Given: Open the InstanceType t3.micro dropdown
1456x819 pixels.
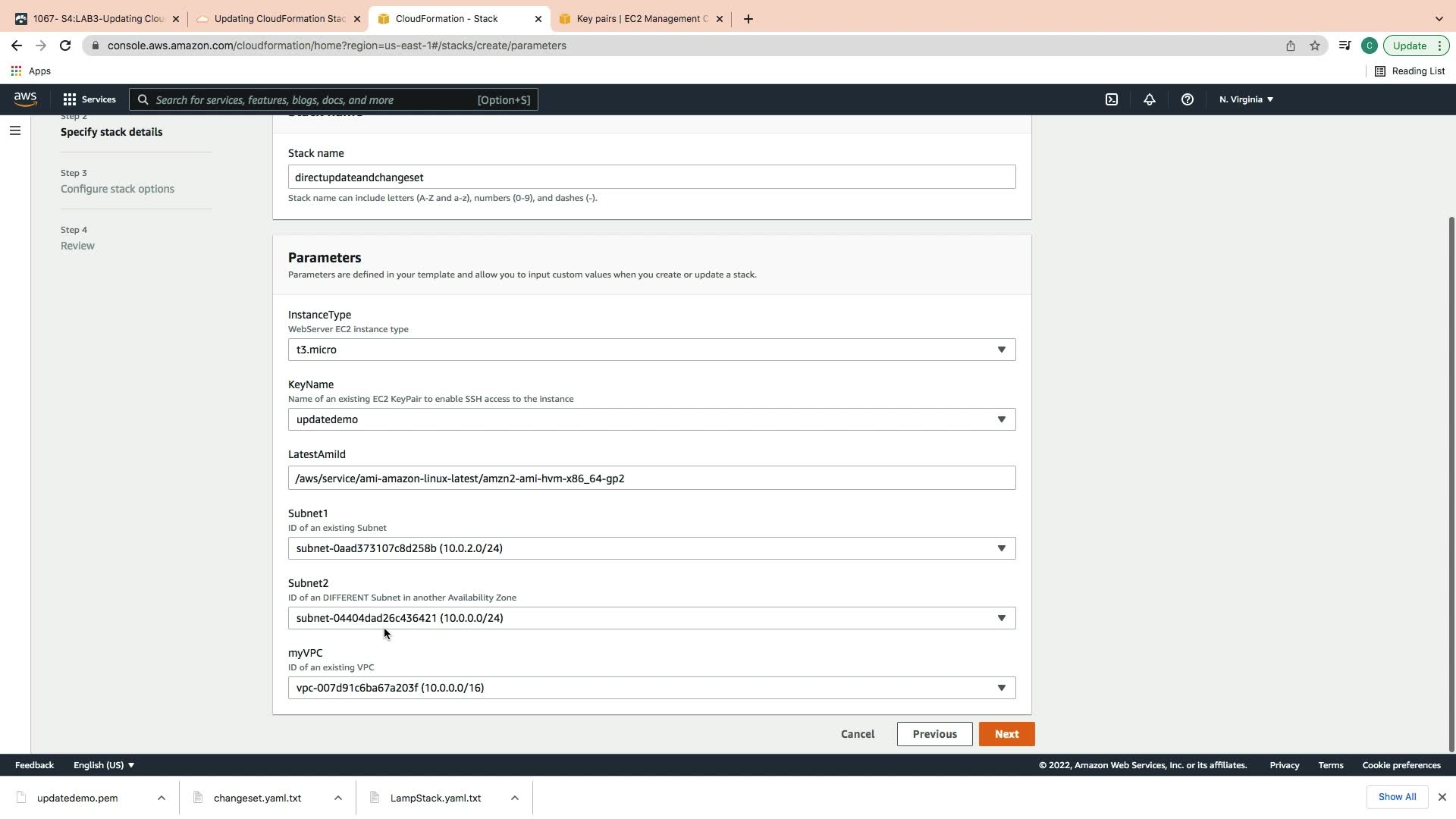Looking at the screenshot, I should (651, 350).
